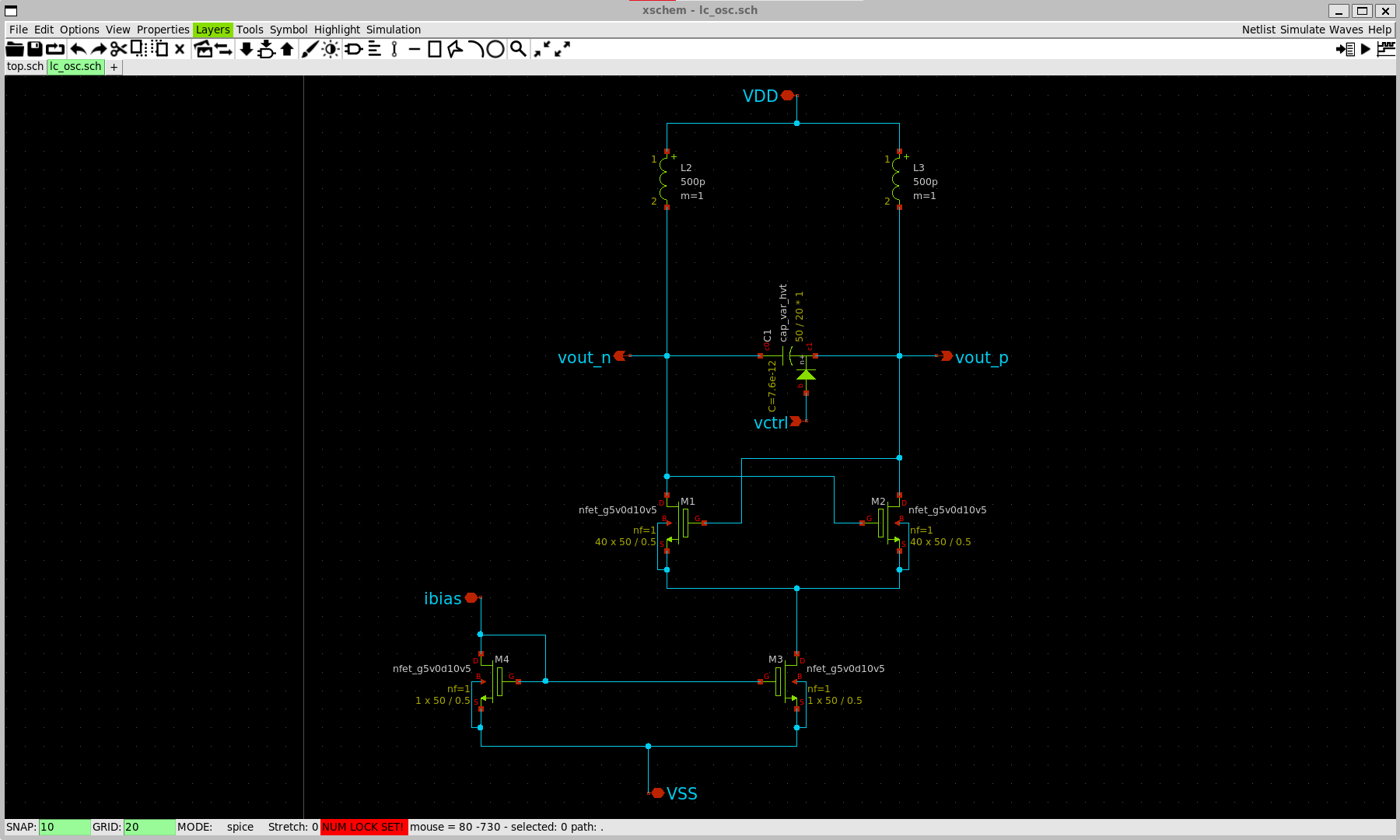Save the schematic with the save icon
1400x840 pixels.
[34, 49]
